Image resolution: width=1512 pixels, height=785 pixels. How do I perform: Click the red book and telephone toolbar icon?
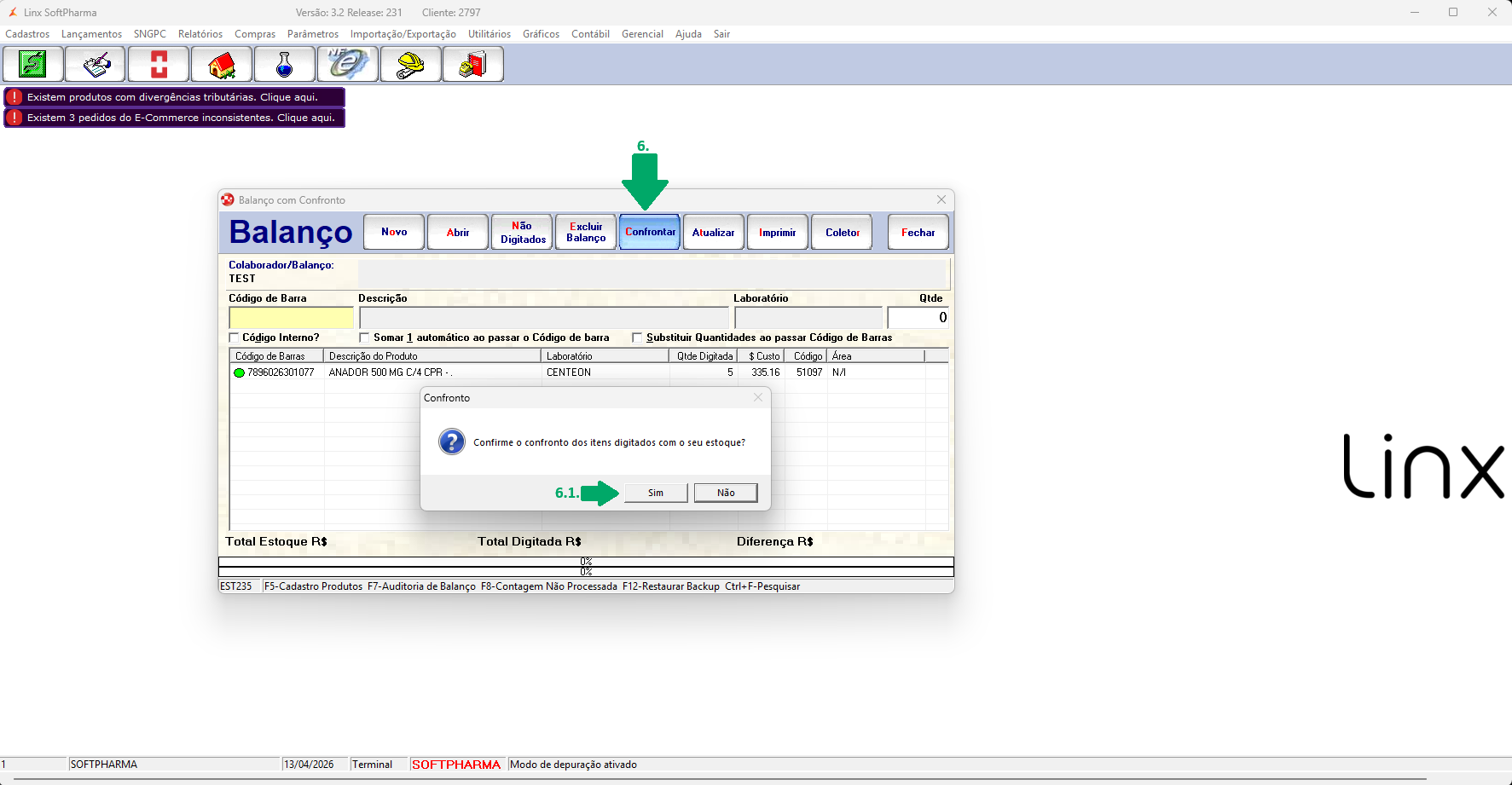[x=473, y=64]
